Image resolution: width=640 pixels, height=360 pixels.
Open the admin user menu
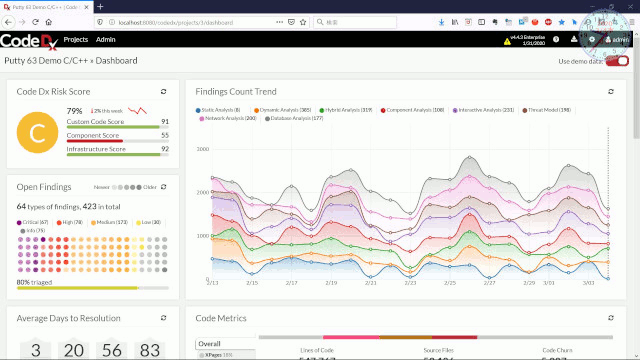tap(617, 40)
